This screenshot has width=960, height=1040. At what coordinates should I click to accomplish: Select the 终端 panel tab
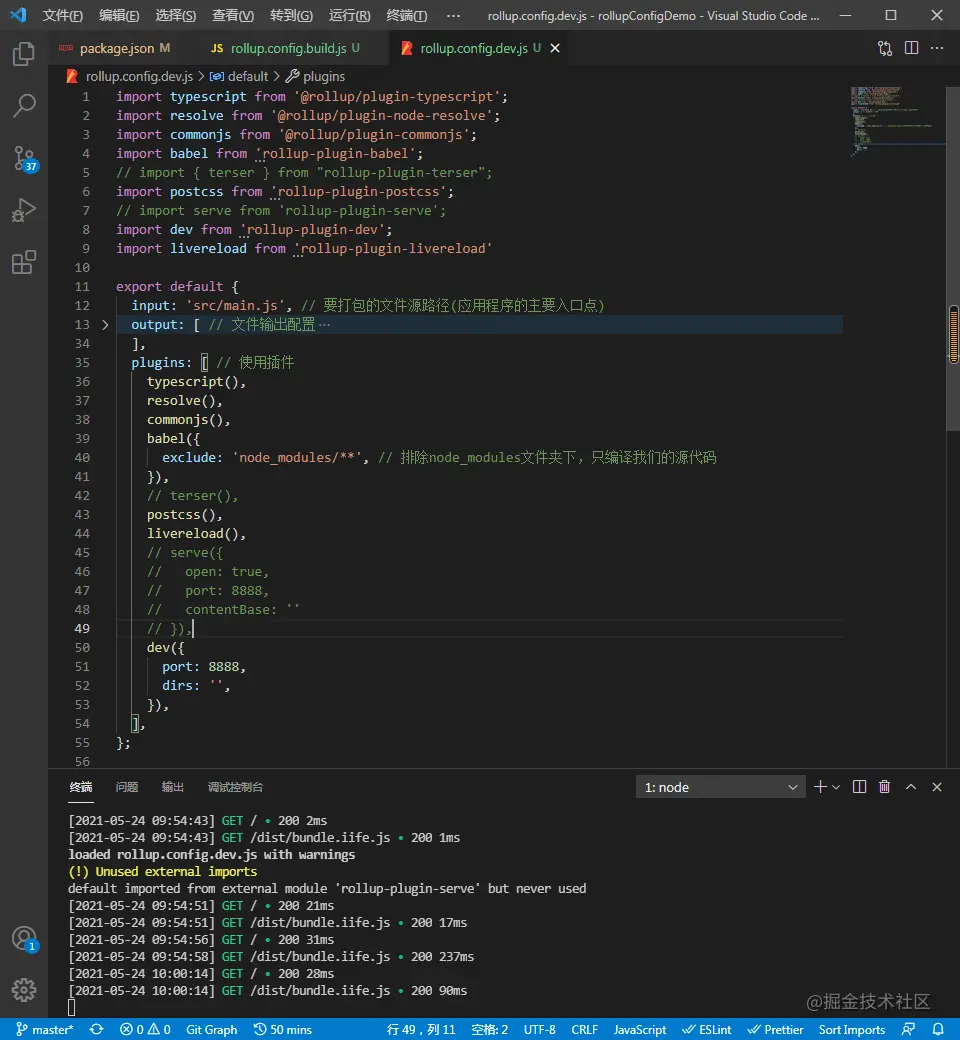81,787
